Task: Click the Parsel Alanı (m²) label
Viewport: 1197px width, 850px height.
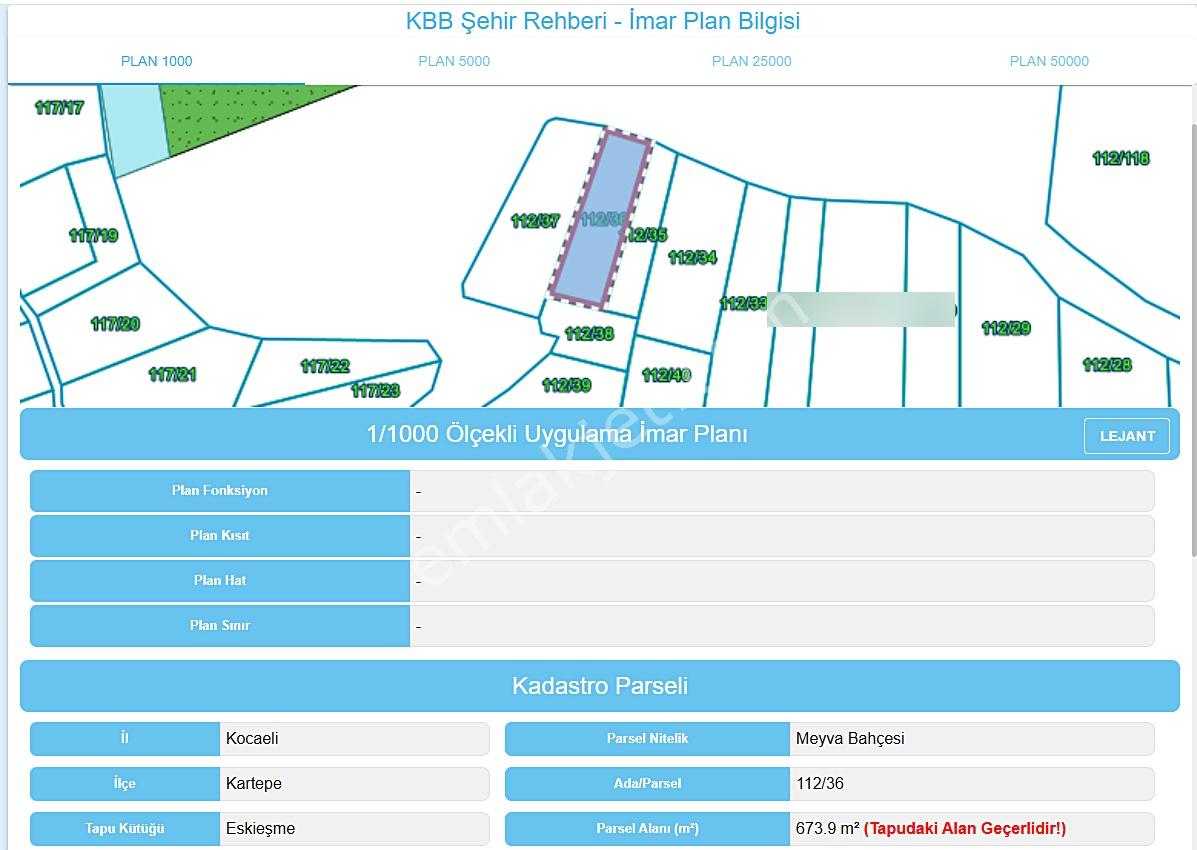Action: 647,829
